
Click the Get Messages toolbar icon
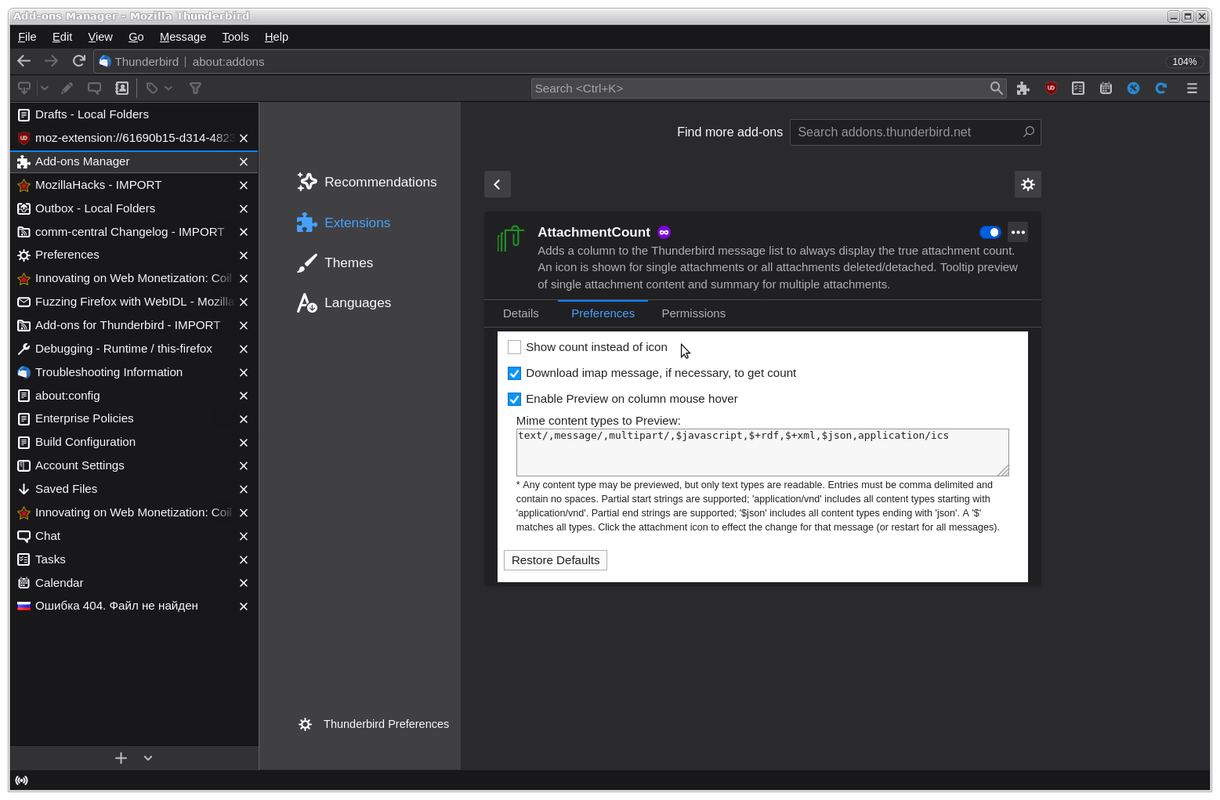pos(24,88)
